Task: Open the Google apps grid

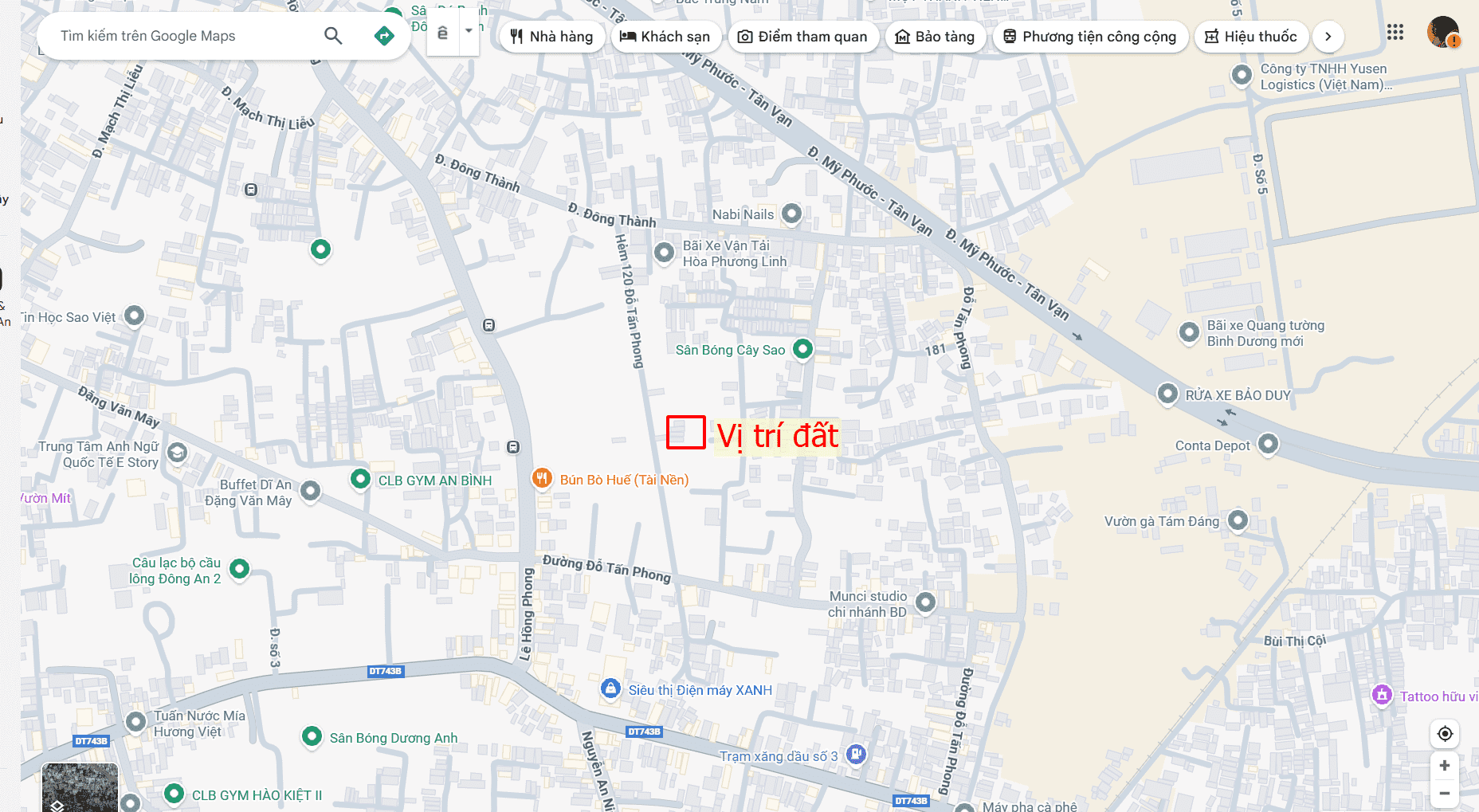Action: coord(1395,33)
